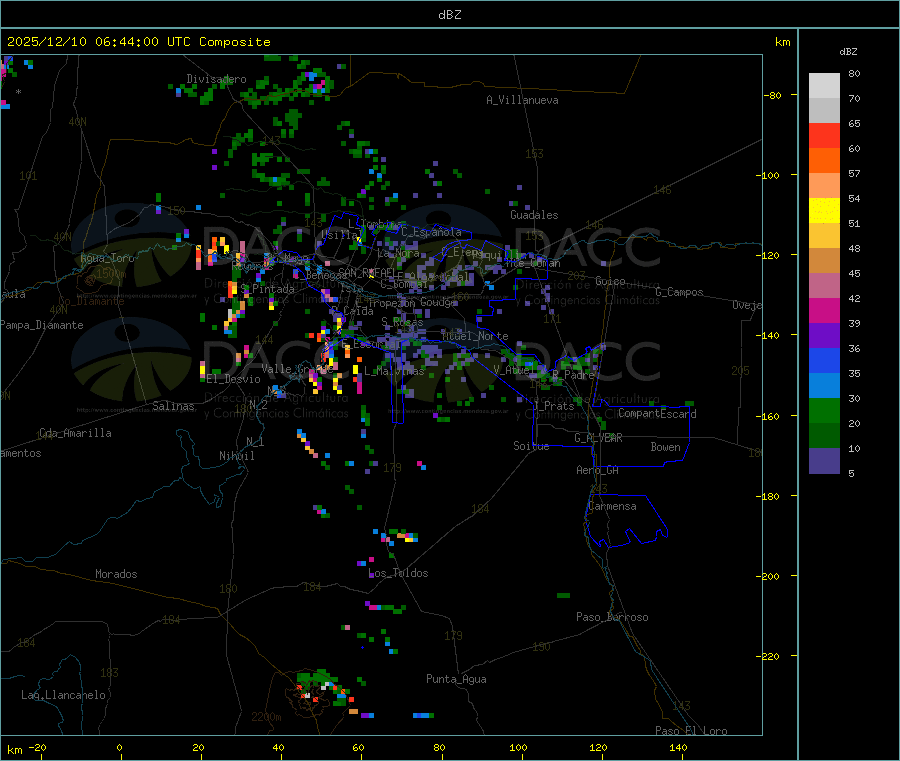
Task: Click the 'Paso_Barroso' label
Action: 612,617
